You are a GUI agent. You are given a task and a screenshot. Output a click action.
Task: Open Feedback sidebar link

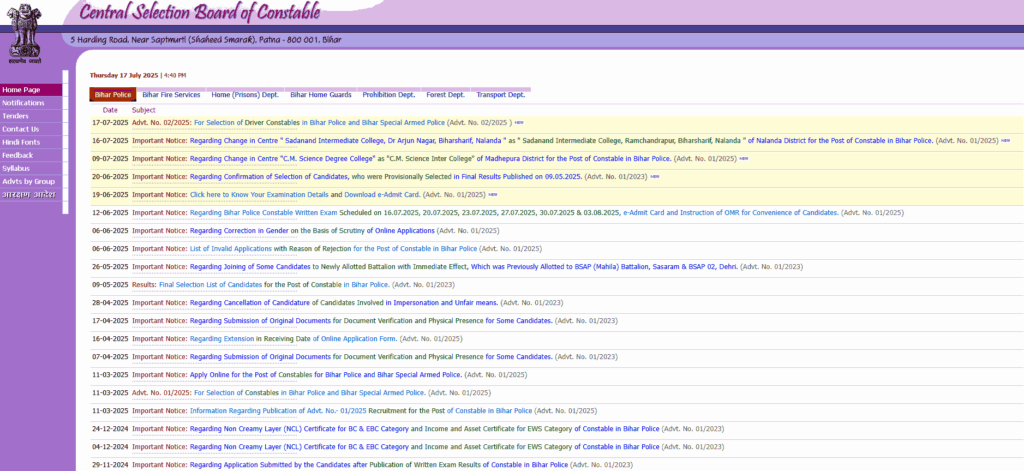pos(31,155)
